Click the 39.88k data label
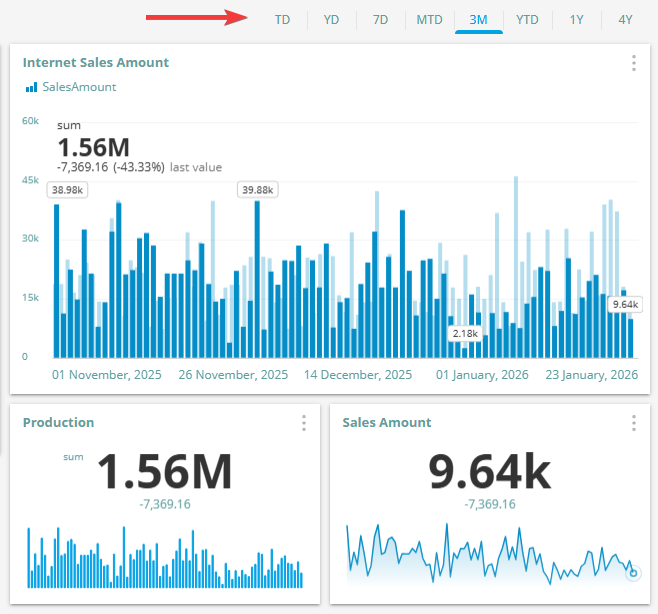This screenshot has height=614, width=658. point(257,189)
